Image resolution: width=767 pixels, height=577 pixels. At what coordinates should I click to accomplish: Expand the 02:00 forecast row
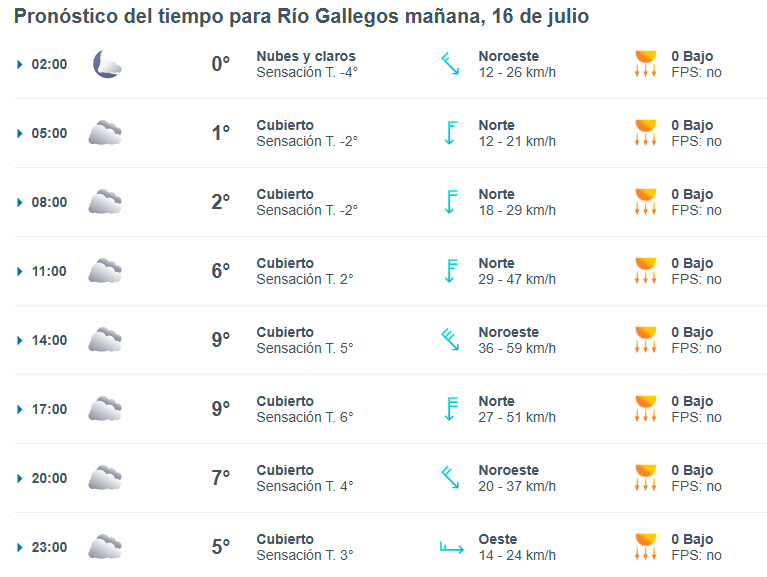click(x=19, y=65)
